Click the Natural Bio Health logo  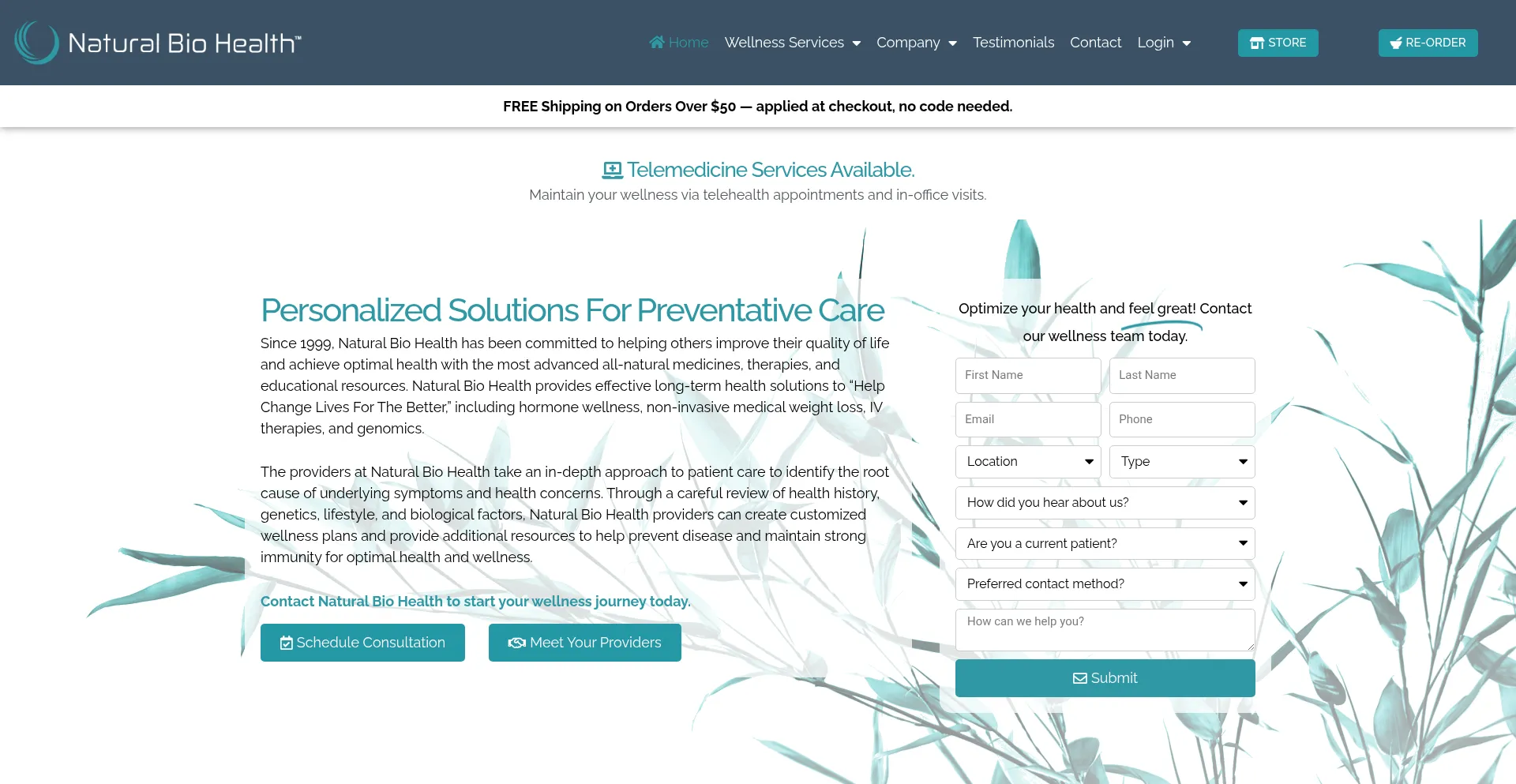158,43
